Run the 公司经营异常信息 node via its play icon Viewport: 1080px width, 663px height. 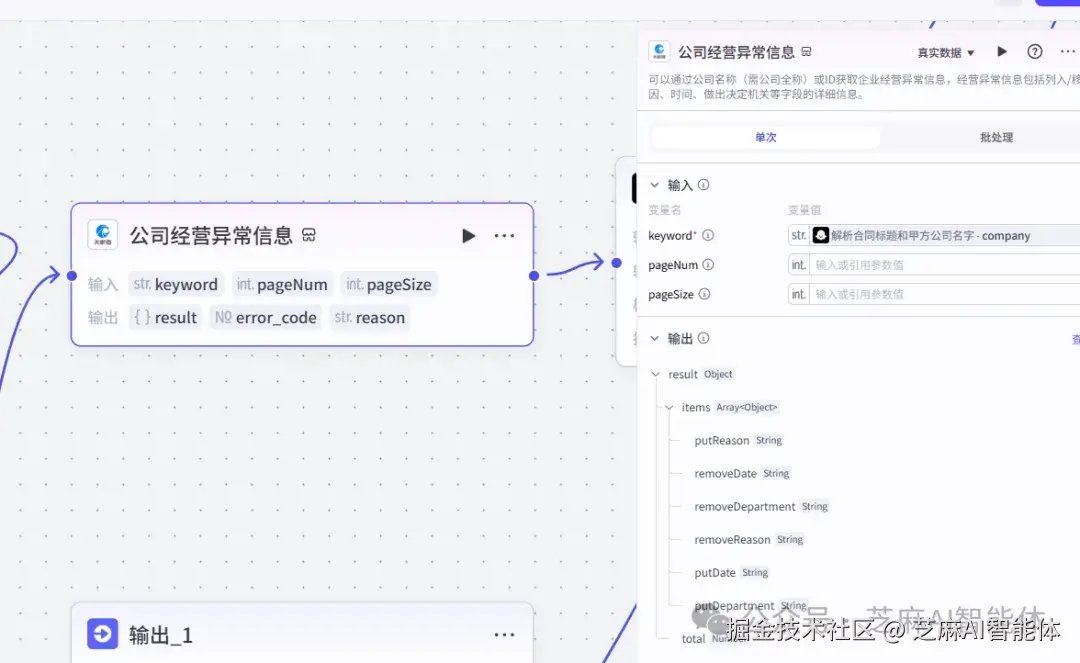pos(468,236)
